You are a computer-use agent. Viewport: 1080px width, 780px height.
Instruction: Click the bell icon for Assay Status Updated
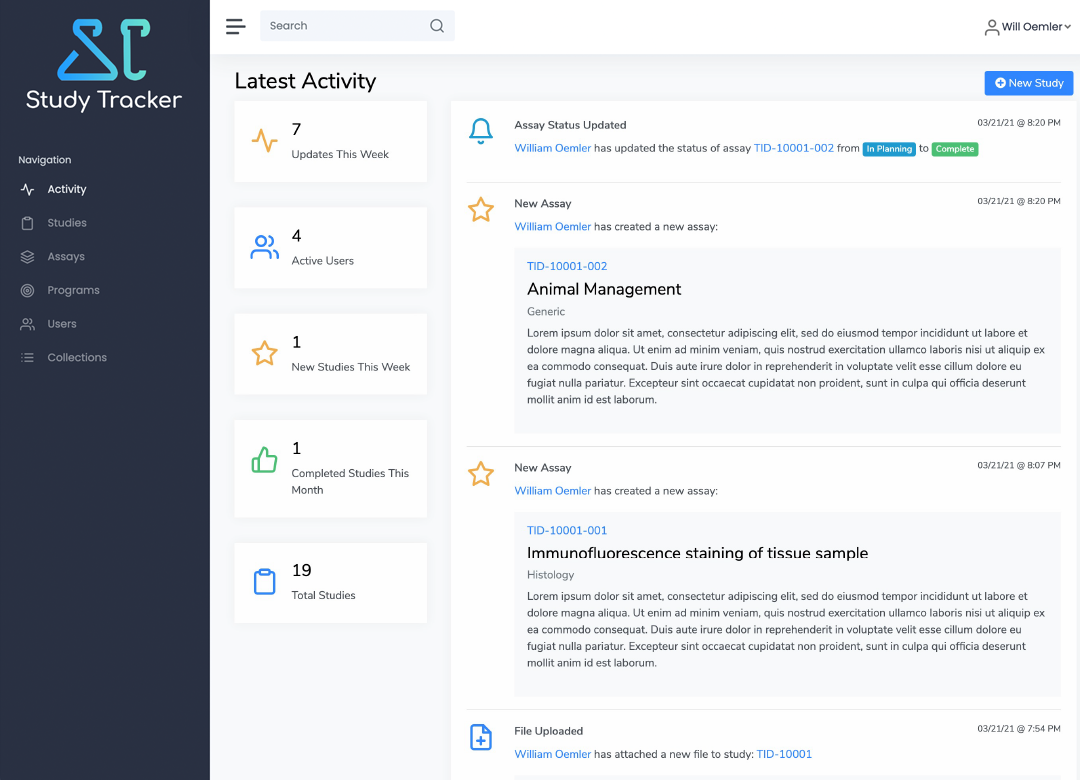tap(481, 131)
